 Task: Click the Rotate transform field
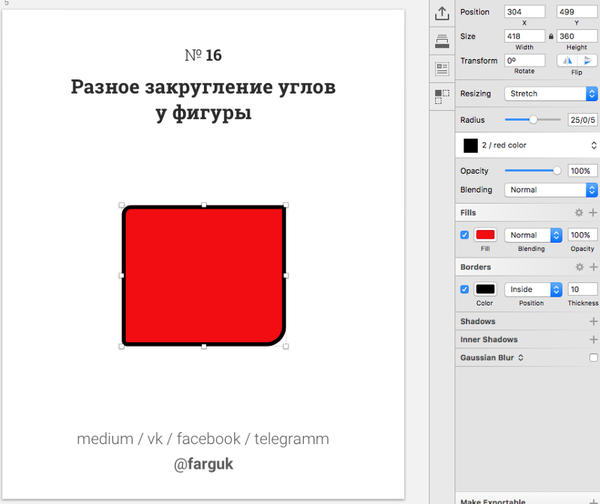point(525,60)
